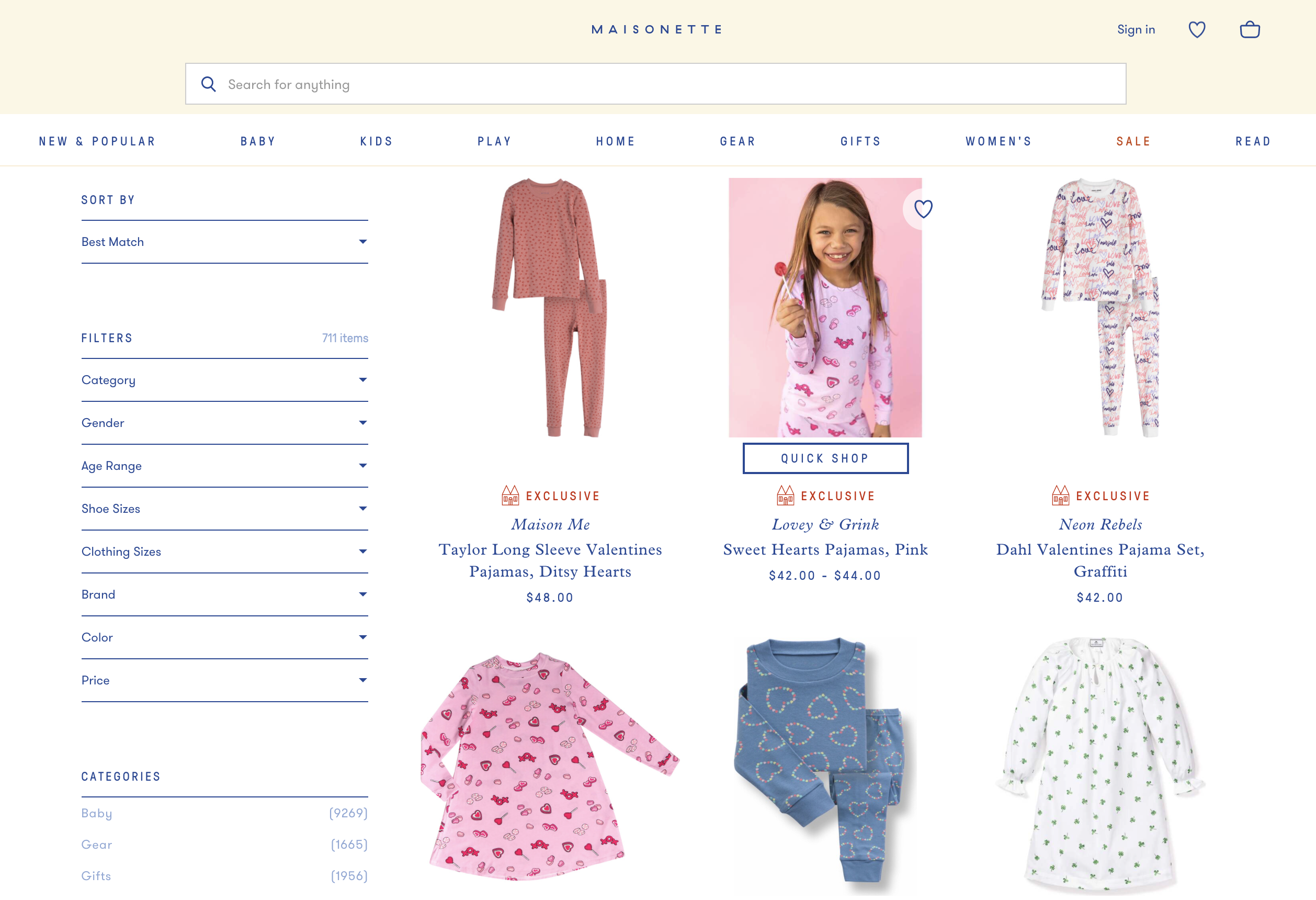Select the Baby category link
1316x900 pixels.
click(x=97, y=813)
